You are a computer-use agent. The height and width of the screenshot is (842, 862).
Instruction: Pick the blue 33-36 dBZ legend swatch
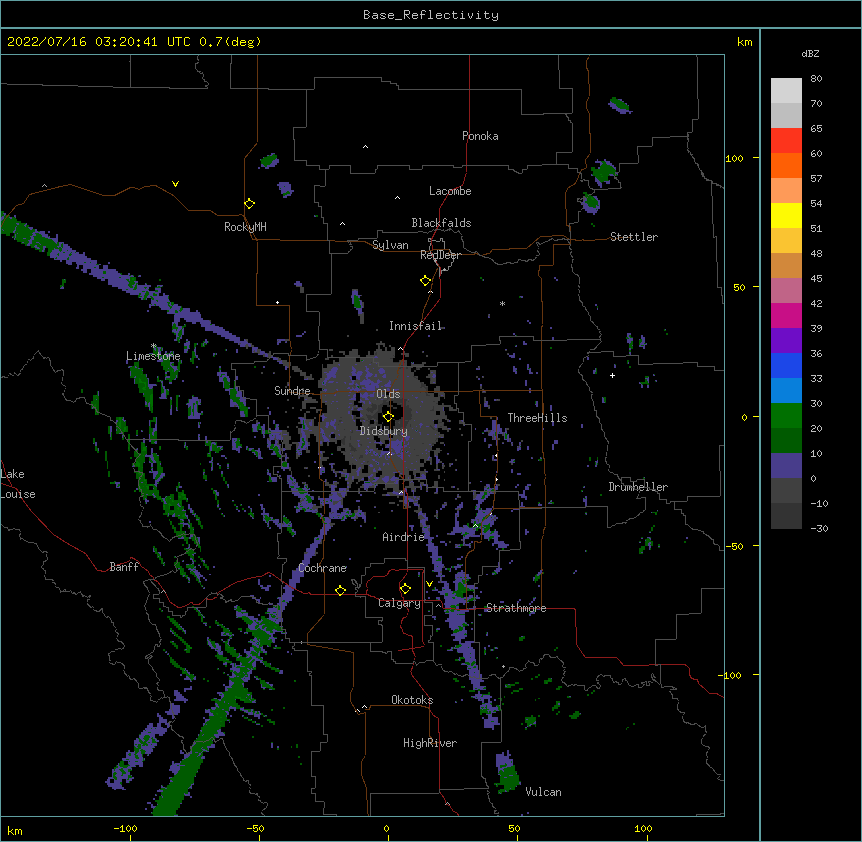(x=786, y=365)
